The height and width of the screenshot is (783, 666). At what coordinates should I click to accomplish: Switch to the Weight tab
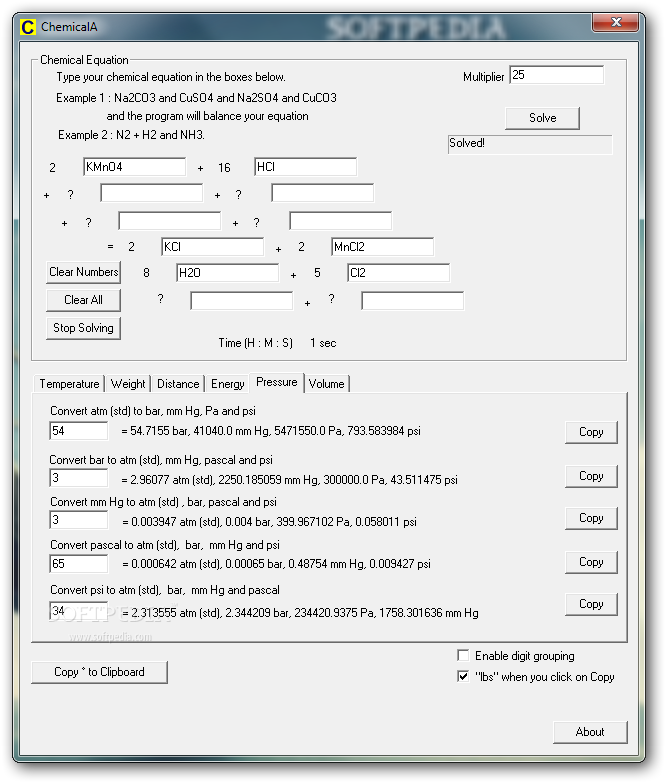(128, 384)
